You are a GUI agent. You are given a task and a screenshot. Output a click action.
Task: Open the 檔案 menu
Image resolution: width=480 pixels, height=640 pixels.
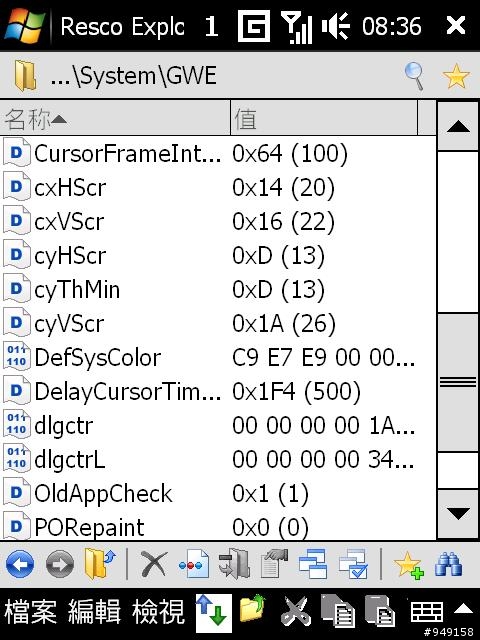pyautogui.click(x=31, y=612)
